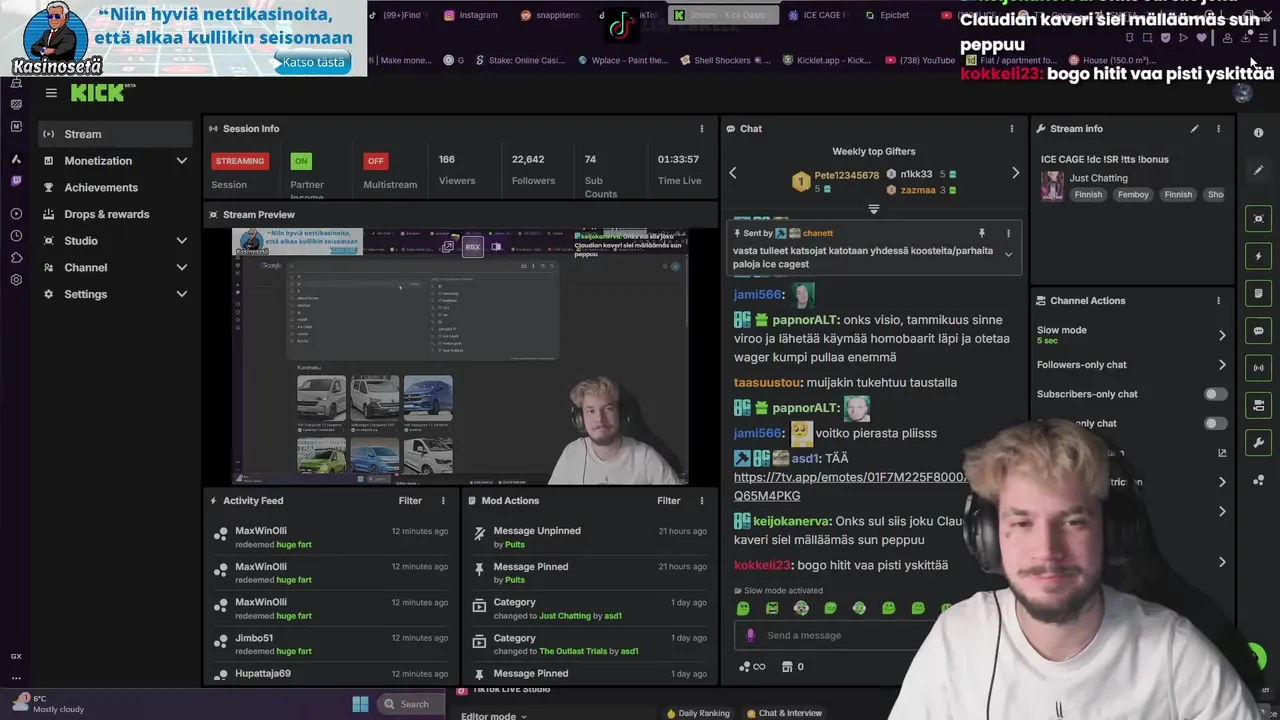
Task: Switch to the ICE CAGE browser tab
Action: pos(817,15)
